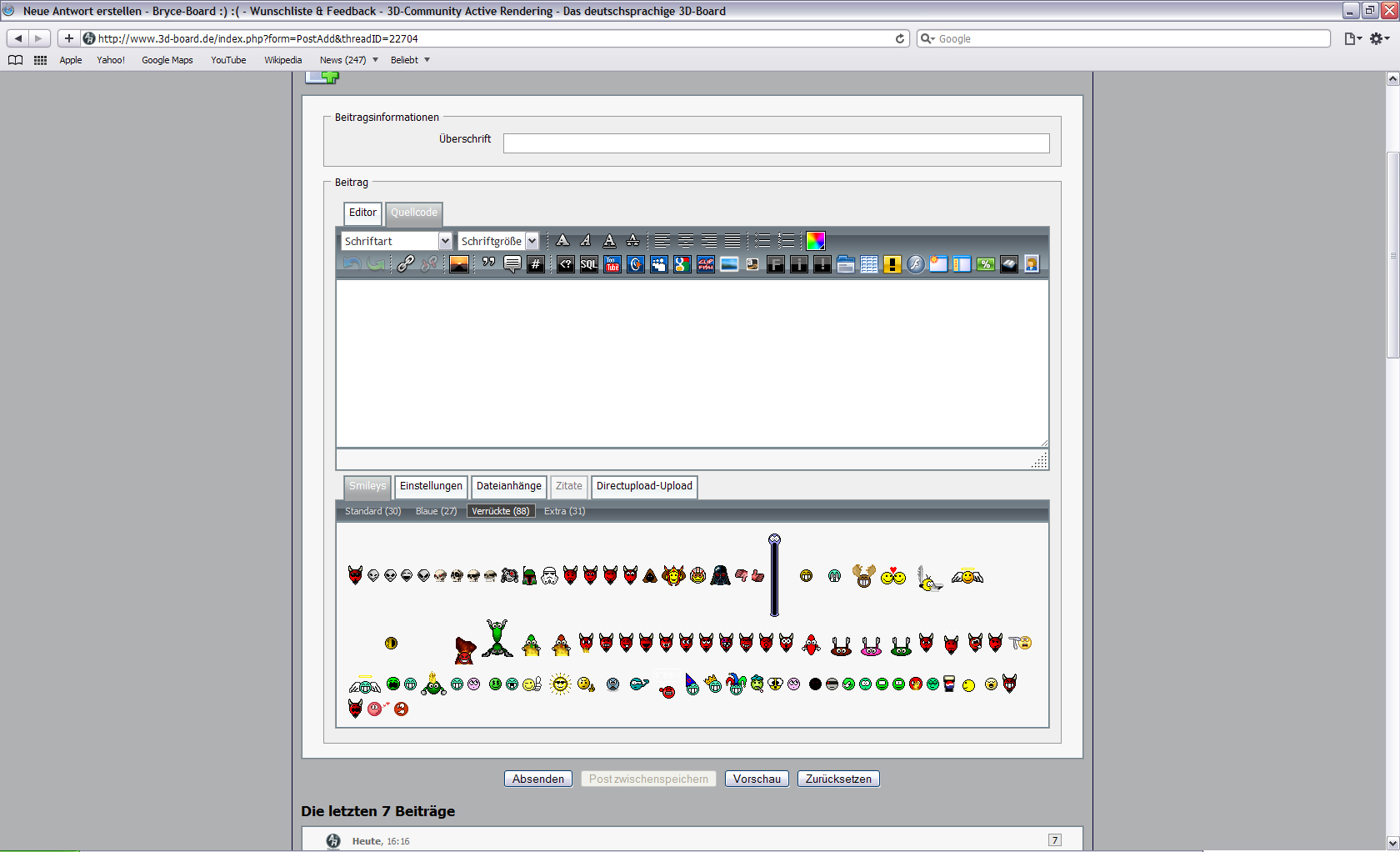The image size is (1400, 852).
Task: Focus the Google search box
Action: (x=1123, y=38)
